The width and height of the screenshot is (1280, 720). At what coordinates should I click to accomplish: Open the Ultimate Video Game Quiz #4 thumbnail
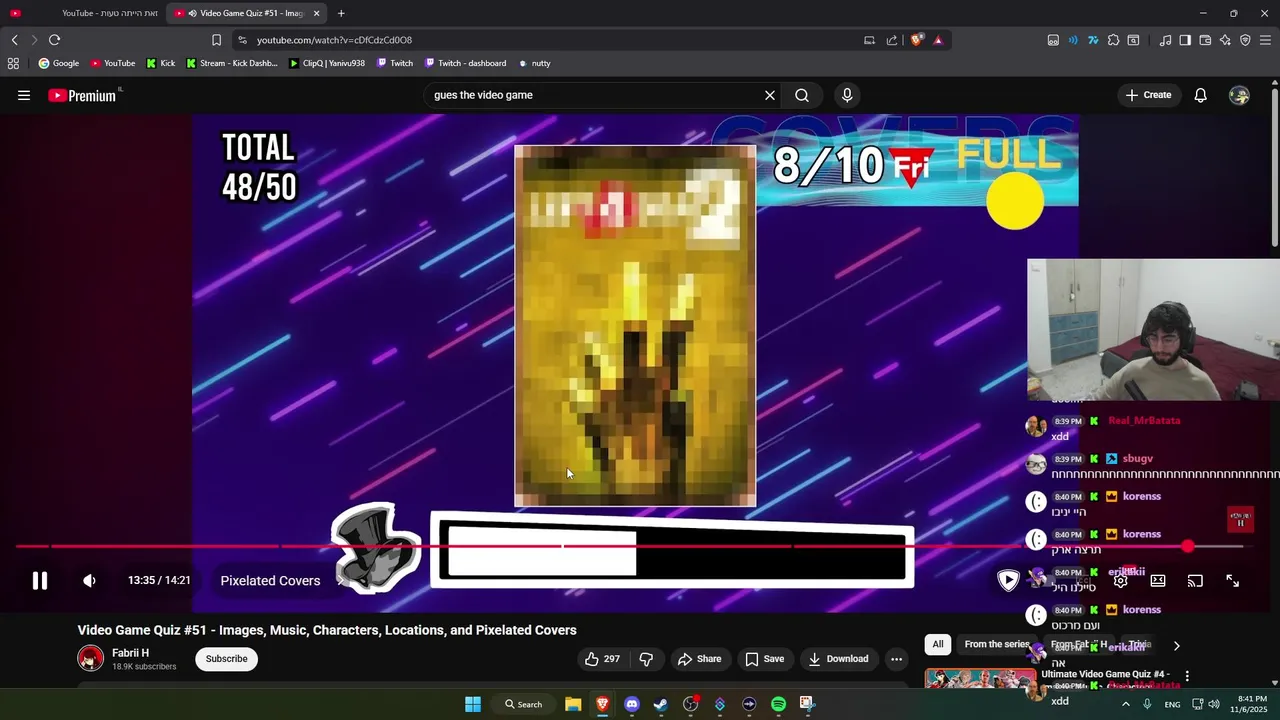[x=980, y=679]
